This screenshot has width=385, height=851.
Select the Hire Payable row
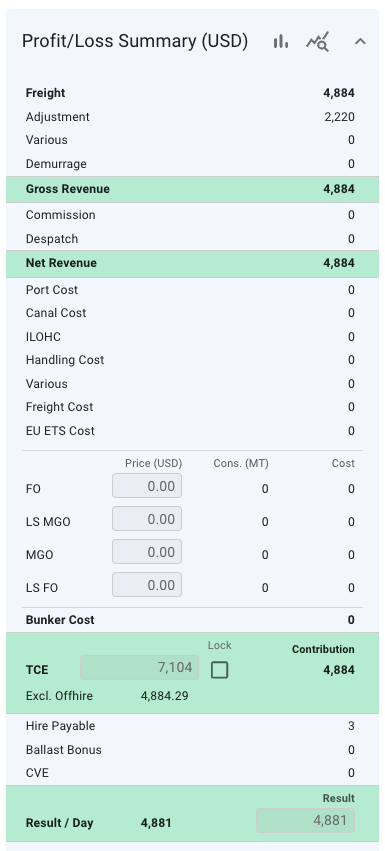tap(192, 726)
